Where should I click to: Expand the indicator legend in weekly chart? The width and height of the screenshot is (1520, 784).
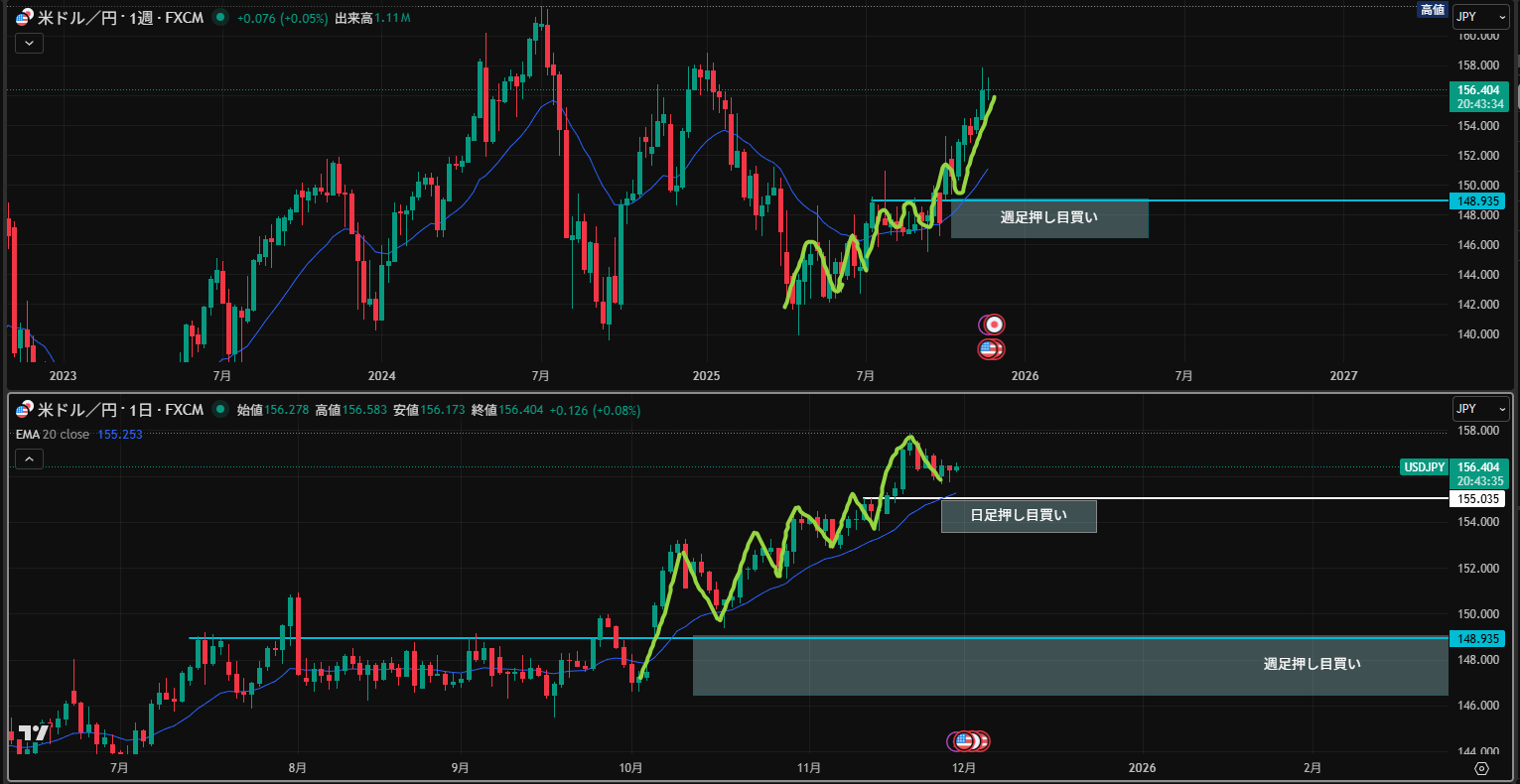pos(29,43)
